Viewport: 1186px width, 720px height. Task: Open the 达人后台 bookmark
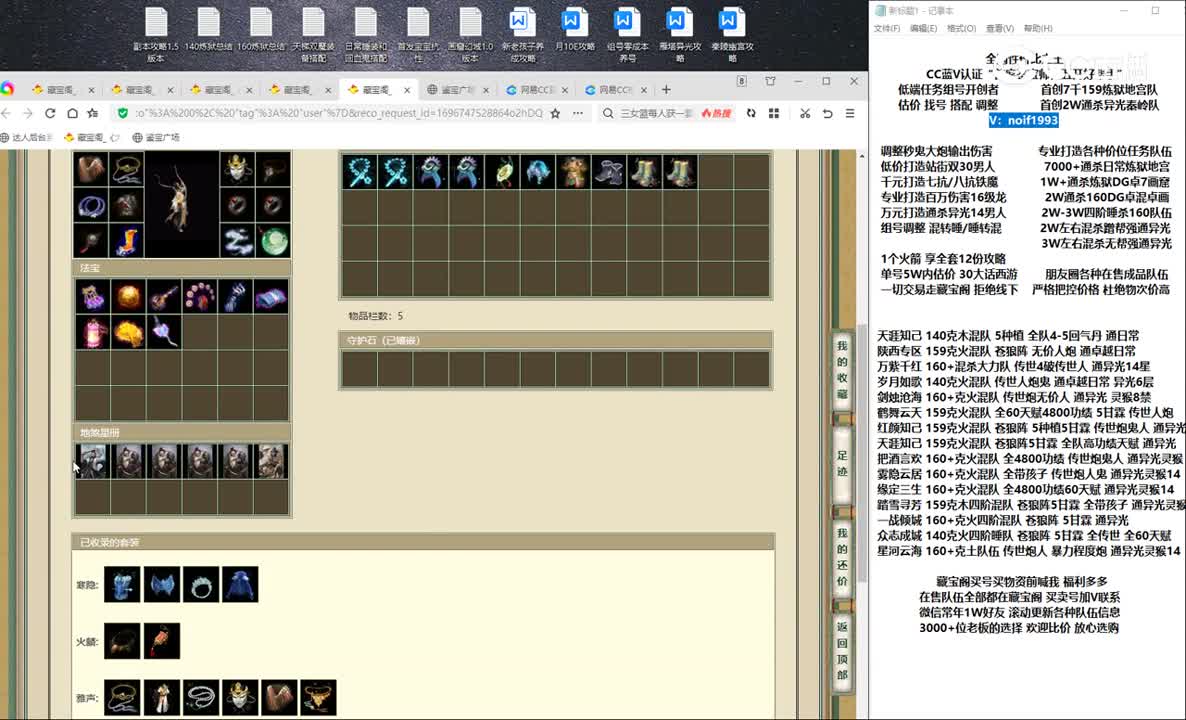(x=27, y=138)
